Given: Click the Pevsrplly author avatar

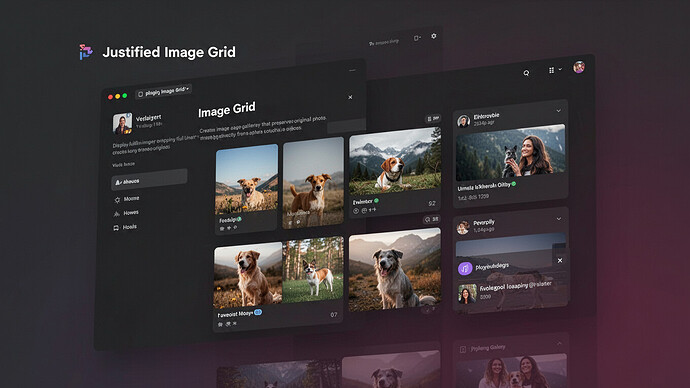Looking at the screenshot, I should point(463,227).
